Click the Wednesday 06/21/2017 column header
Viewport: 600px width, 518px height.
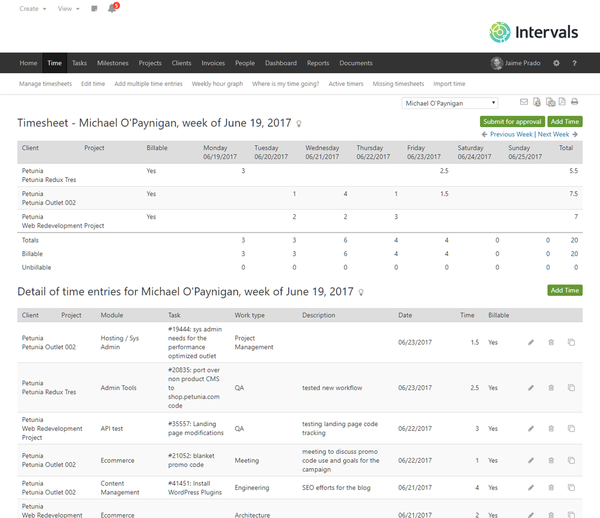tap(322, 152)
